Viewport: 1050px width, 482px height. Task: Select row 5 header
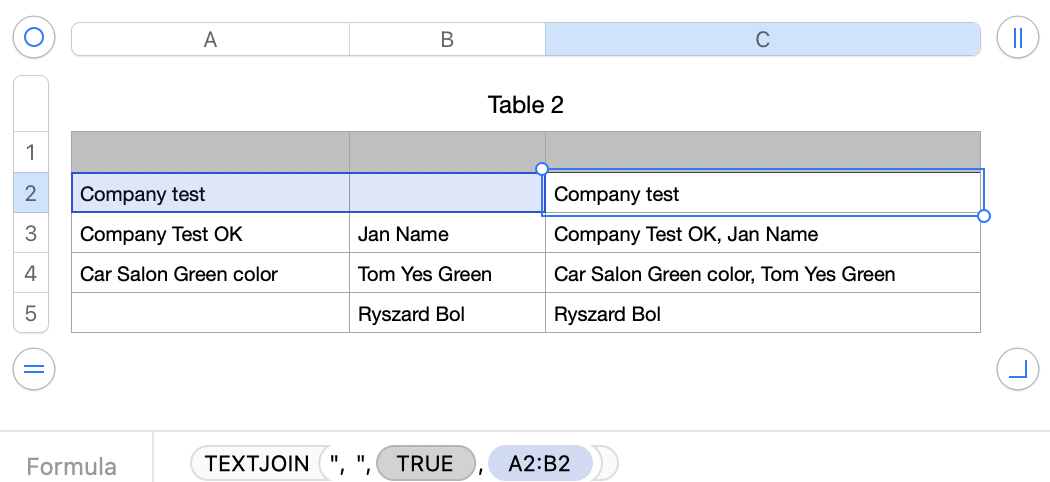click(x=30, y=314)
